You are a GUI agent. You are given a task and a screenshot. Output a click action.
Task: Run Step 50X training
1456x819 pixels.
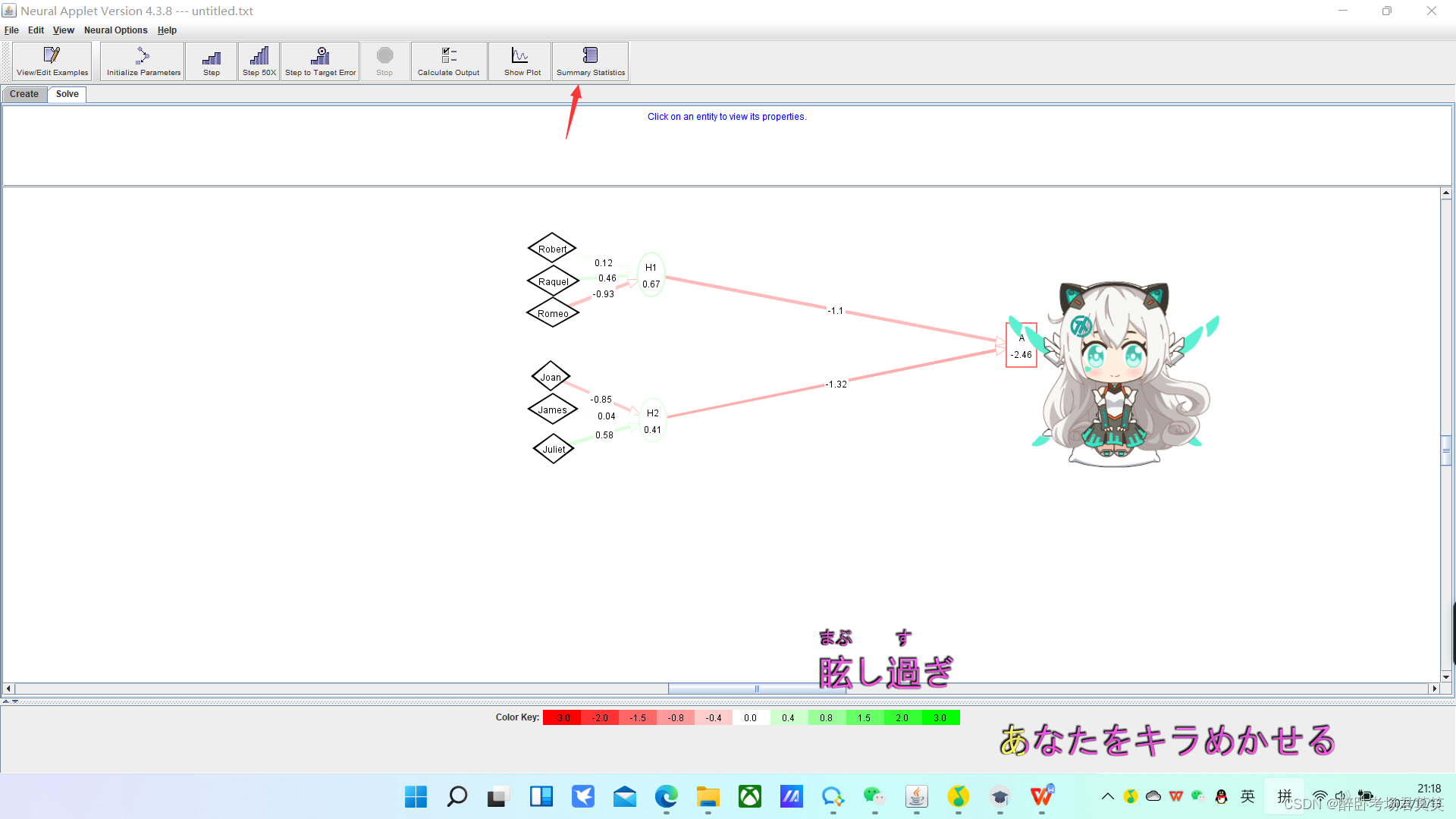[259, 61]
